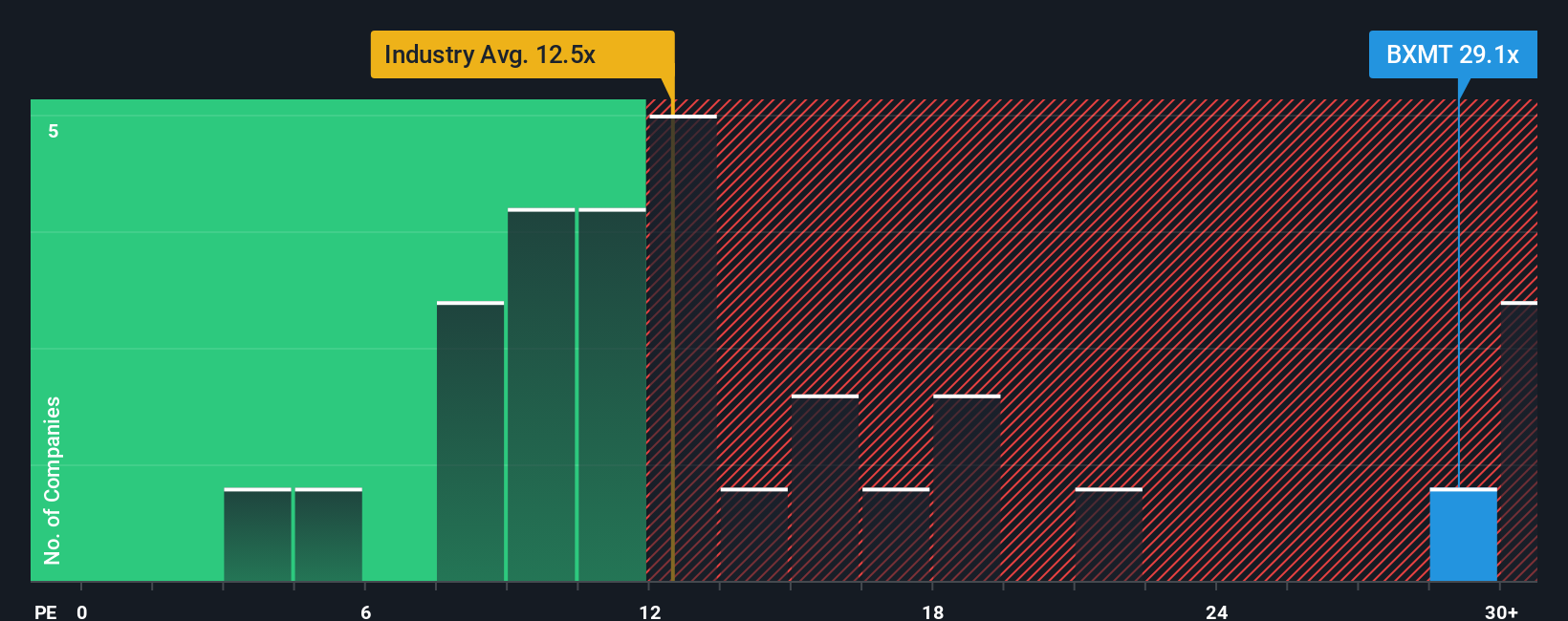This screenshot has height=621, width=1568.
Task: Click the x-axis label 0
Action: coord(82,611)
